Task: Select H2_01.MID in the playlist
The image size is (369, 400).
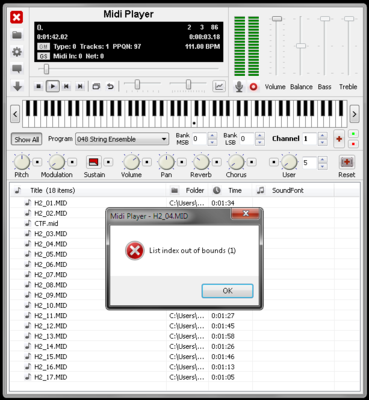Action: (51, 203)
